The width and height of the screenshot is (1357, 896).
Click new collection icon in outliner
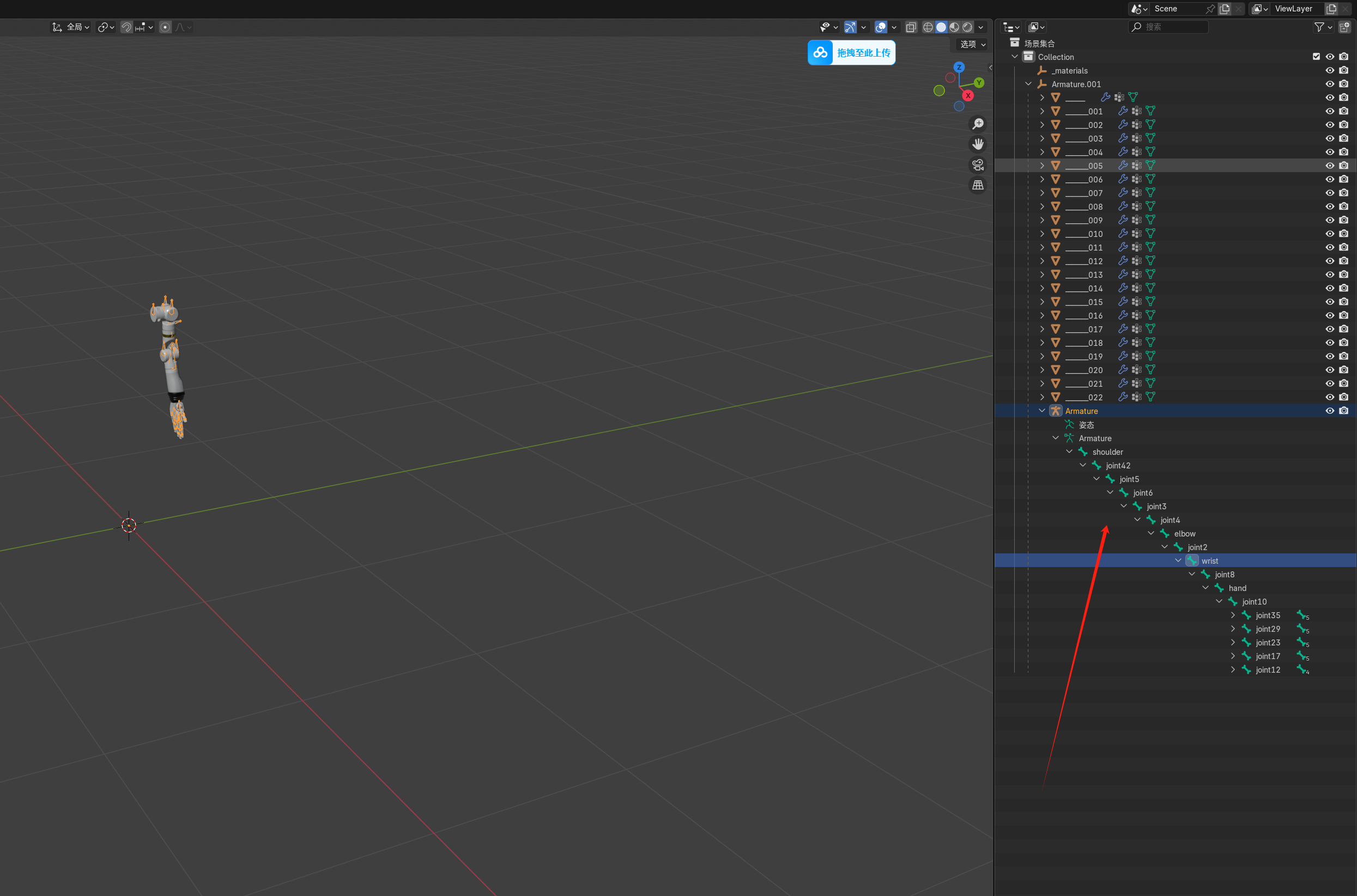pyautogui.click(x=1344, y=27)
